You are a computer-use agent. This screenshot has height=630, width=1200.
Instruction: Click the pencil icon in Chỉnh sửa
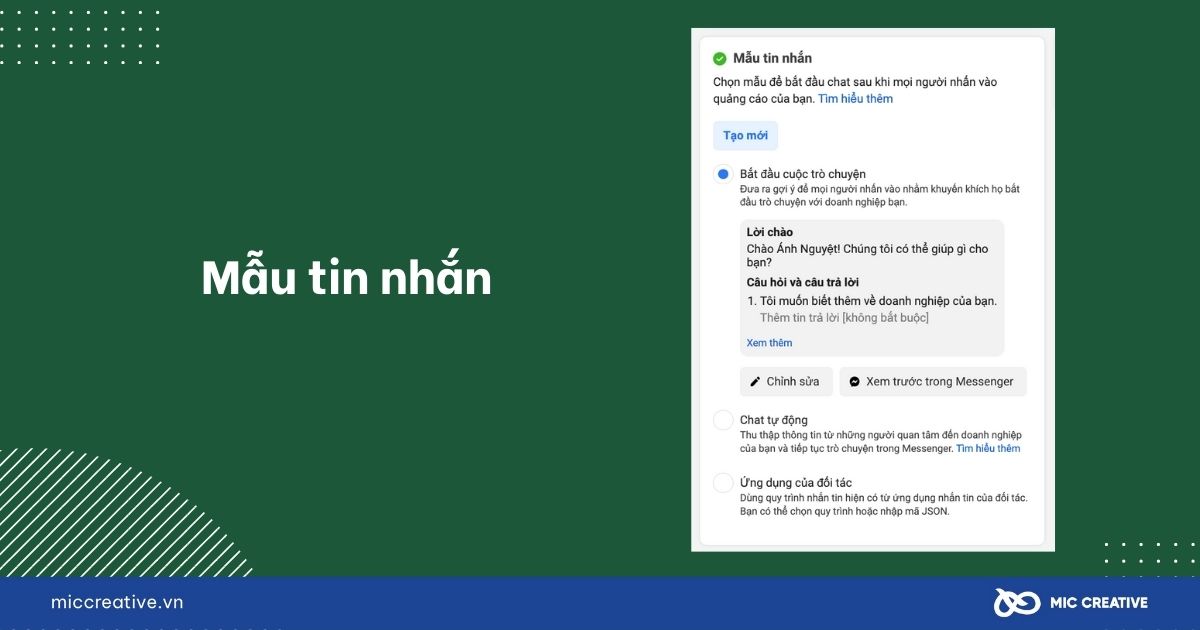point(756,382)
